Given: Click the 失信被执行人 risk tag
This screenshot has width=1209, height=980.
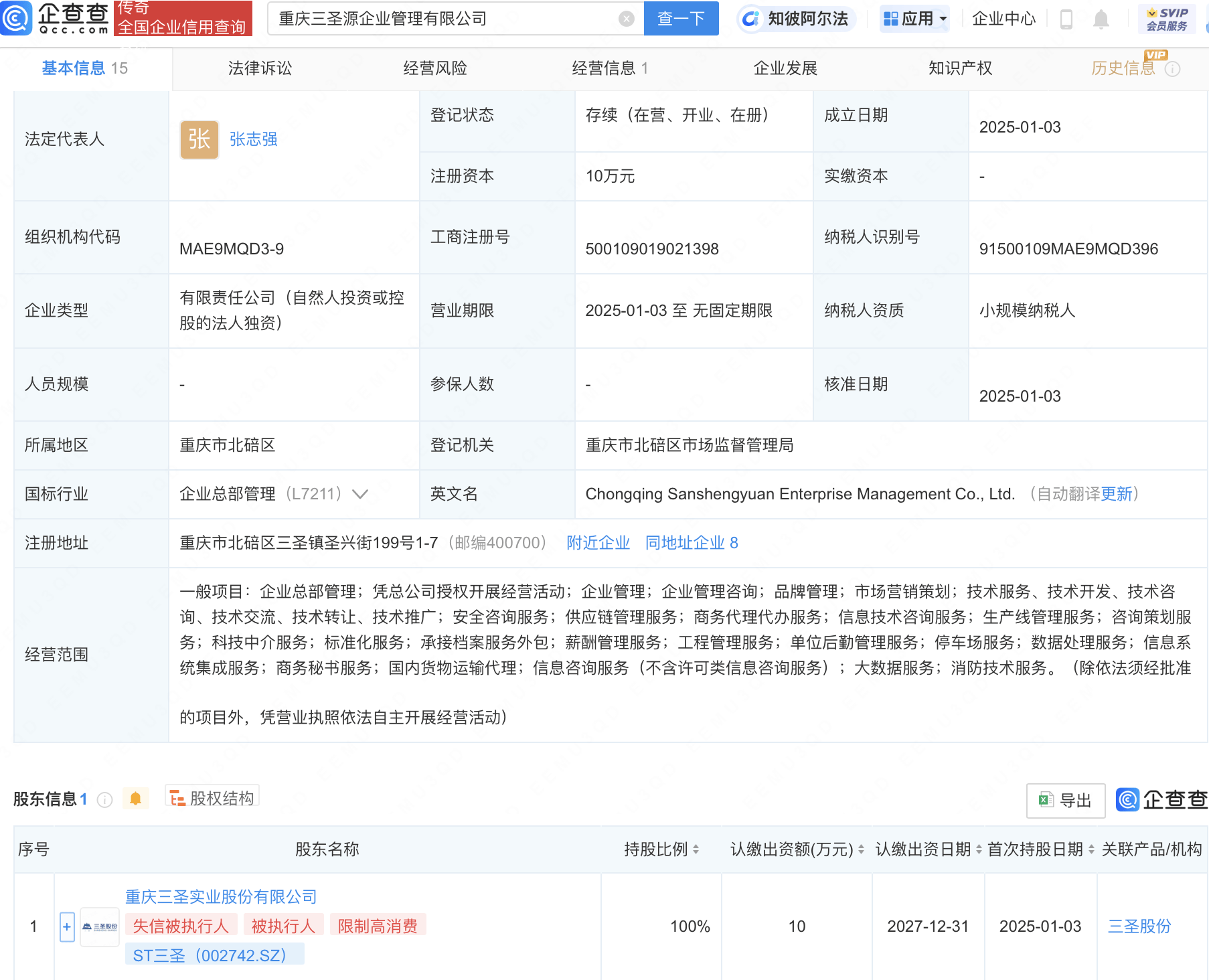Looking at the screenshot, I should point(181,926).
